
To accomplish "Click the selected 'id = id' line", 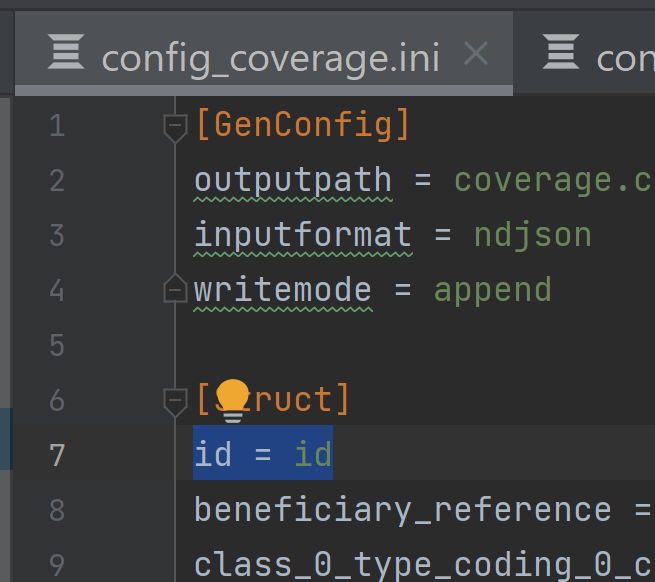I will tap(263, 453).
